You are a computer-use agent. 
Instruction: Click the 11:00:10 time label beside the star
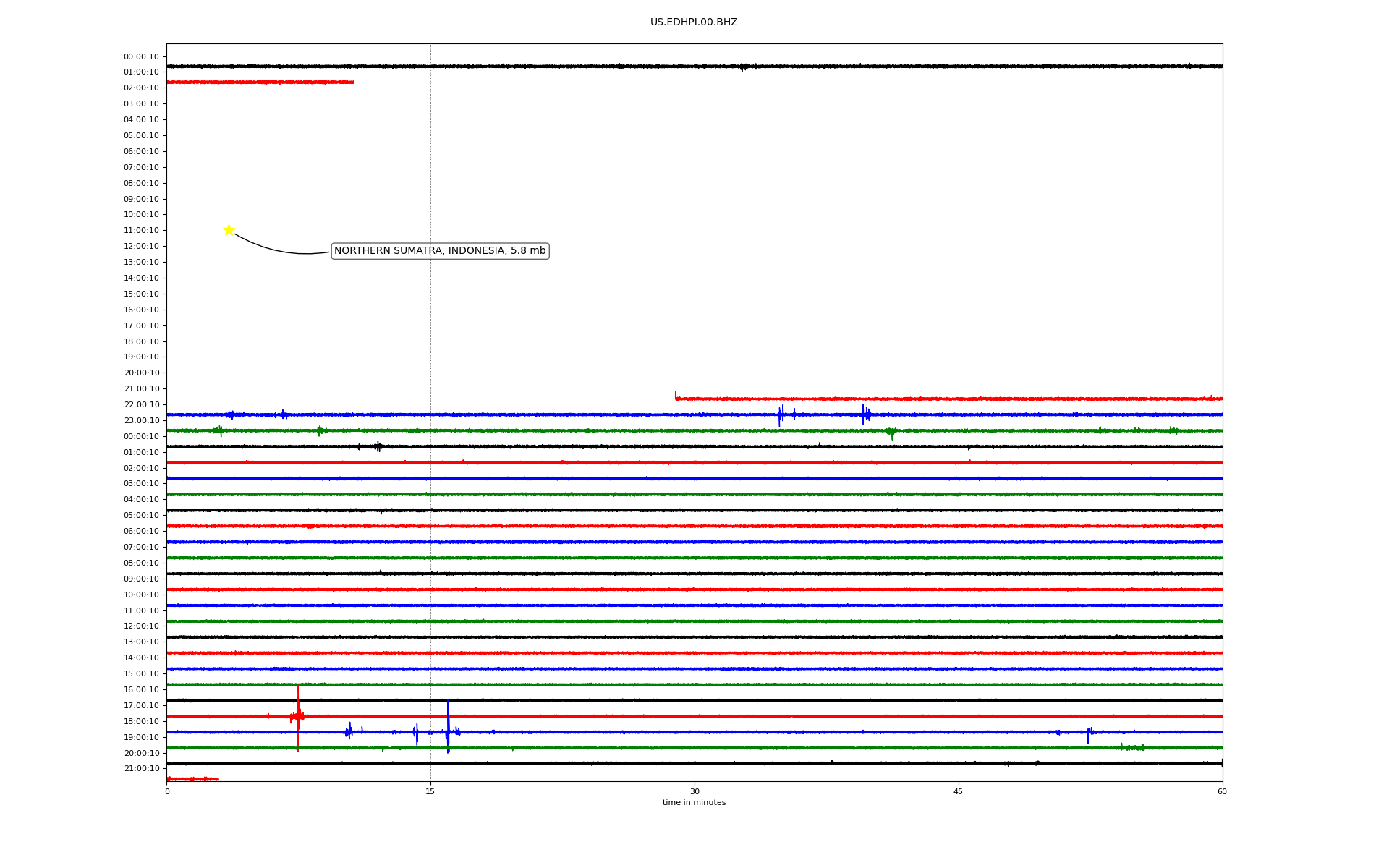tap(141, 231)
